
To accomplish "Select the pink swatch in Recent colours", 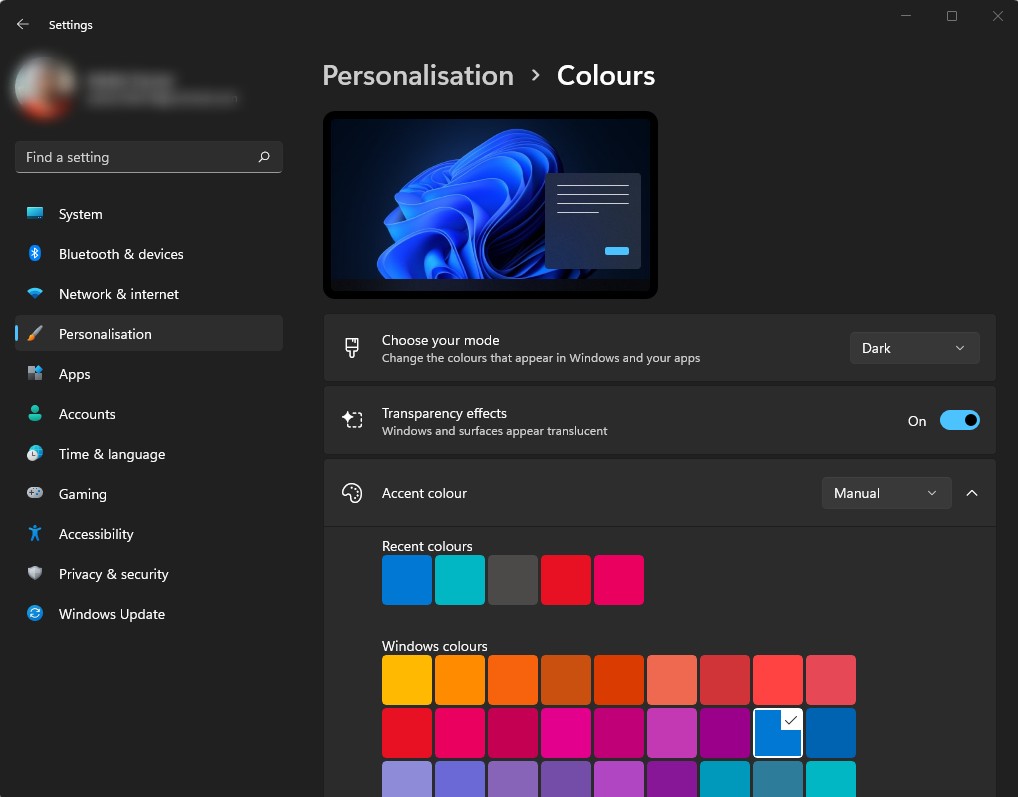I will point(619,580).
